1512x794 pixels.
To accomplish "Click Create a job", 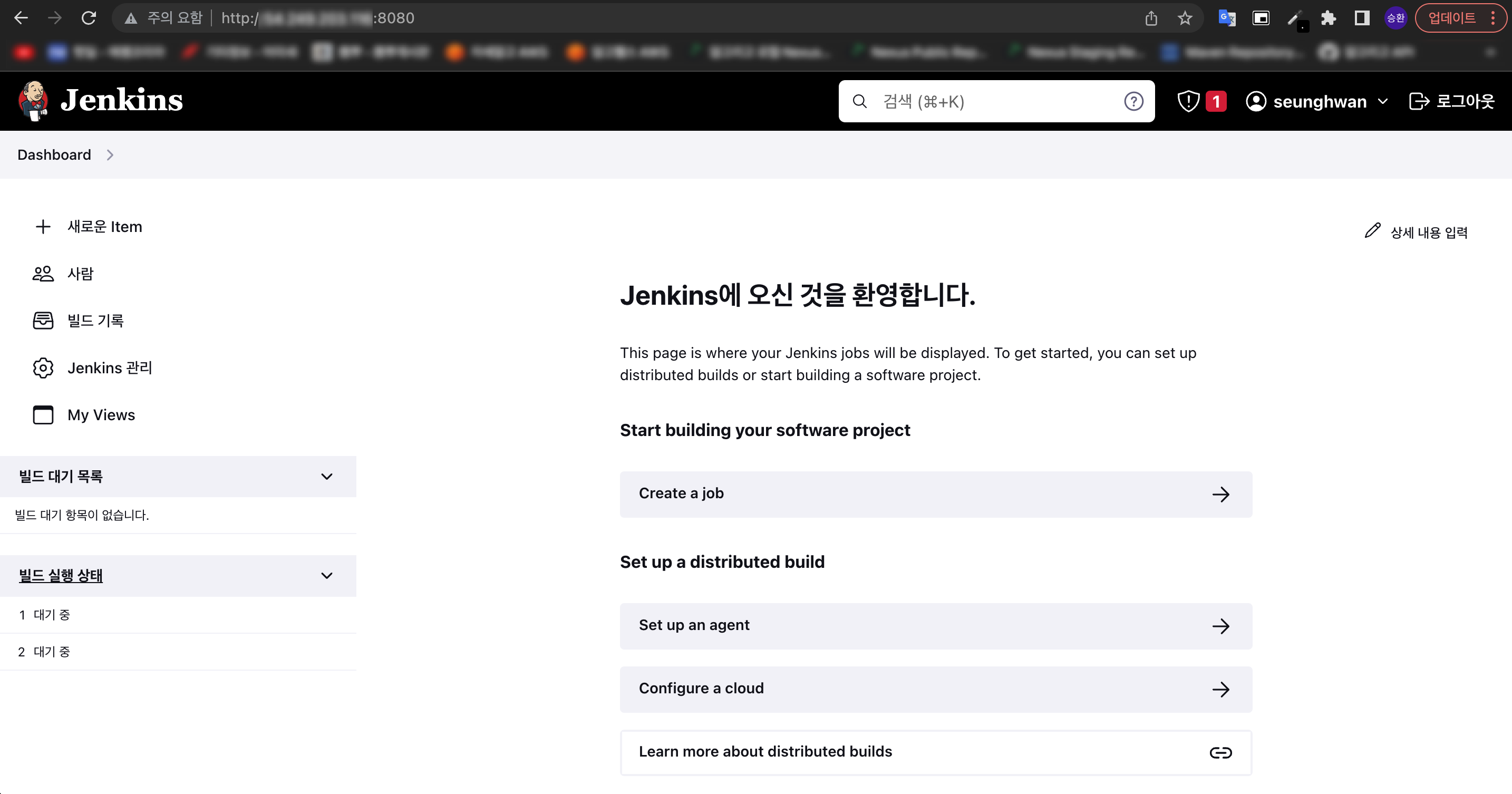I will 936,494.
